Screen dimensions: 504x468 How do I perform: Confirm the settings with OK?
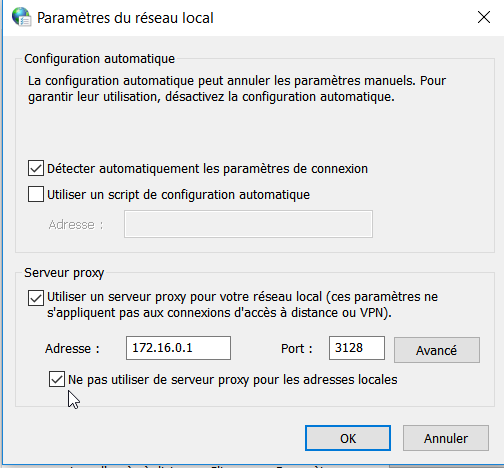click(x=348, y=438)
